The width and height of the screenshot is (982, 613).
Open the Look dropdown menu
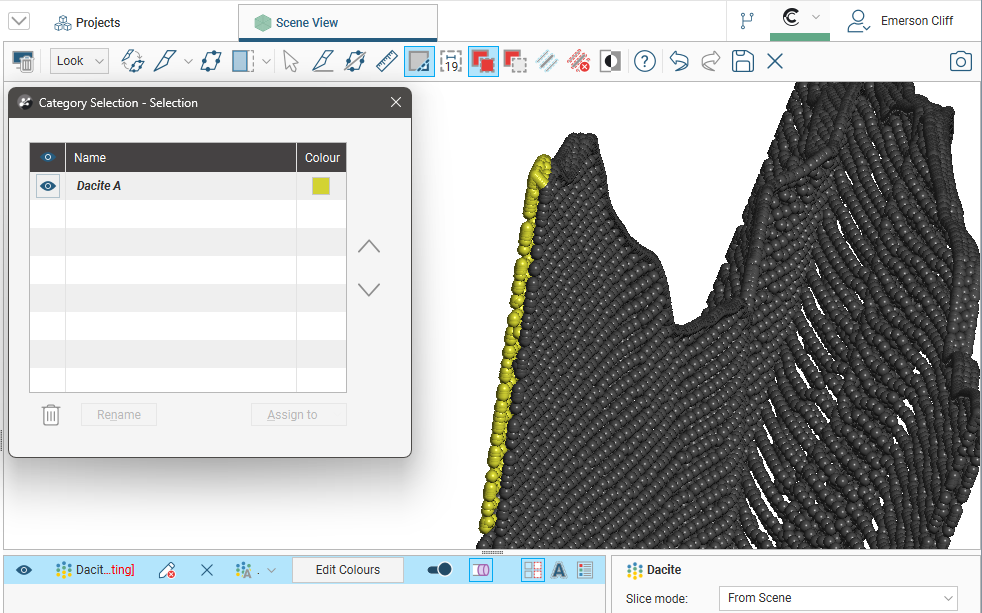click(79, 62)
